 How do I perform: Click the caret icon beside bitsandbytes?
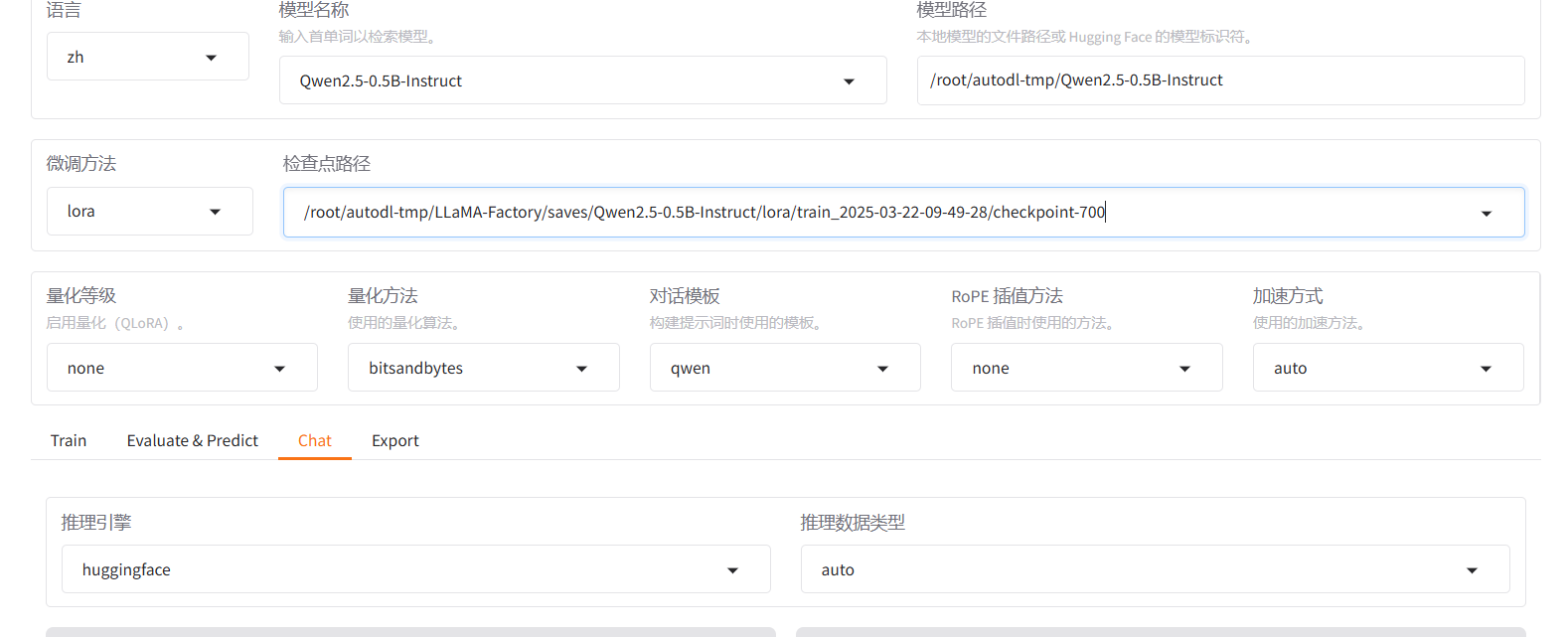click(x=581, y=369)
